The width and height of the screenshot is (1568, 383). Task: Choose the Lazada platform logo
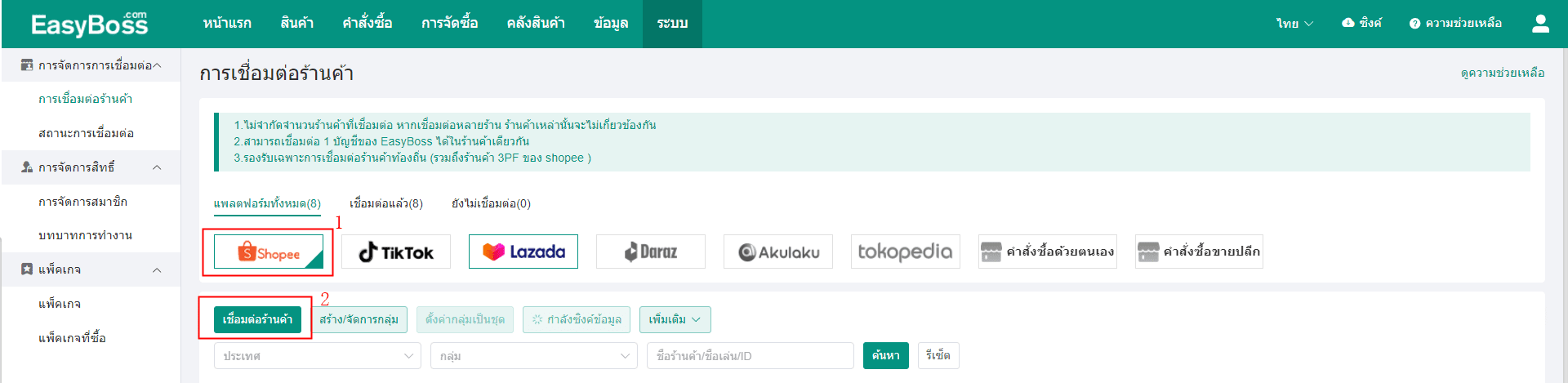point(523,252)
